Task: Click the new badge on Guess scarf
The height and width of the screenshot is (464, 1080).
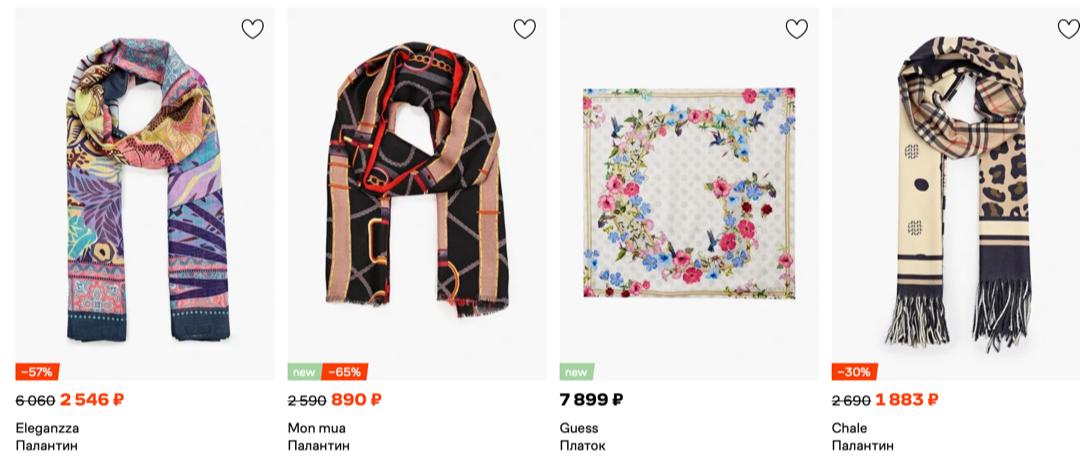Action: tap(576, 372)
